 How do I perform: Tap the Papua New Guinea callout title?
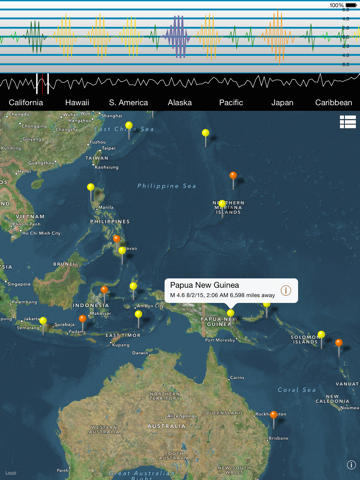(x=204, y=285)
